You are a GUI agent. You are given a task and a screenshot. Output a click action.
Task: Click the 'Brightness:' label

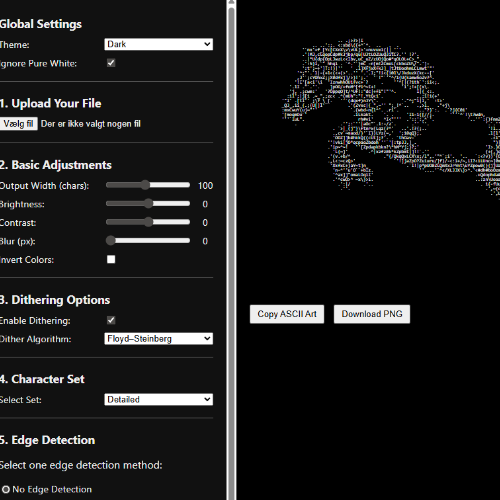click(x=22, y=205)
